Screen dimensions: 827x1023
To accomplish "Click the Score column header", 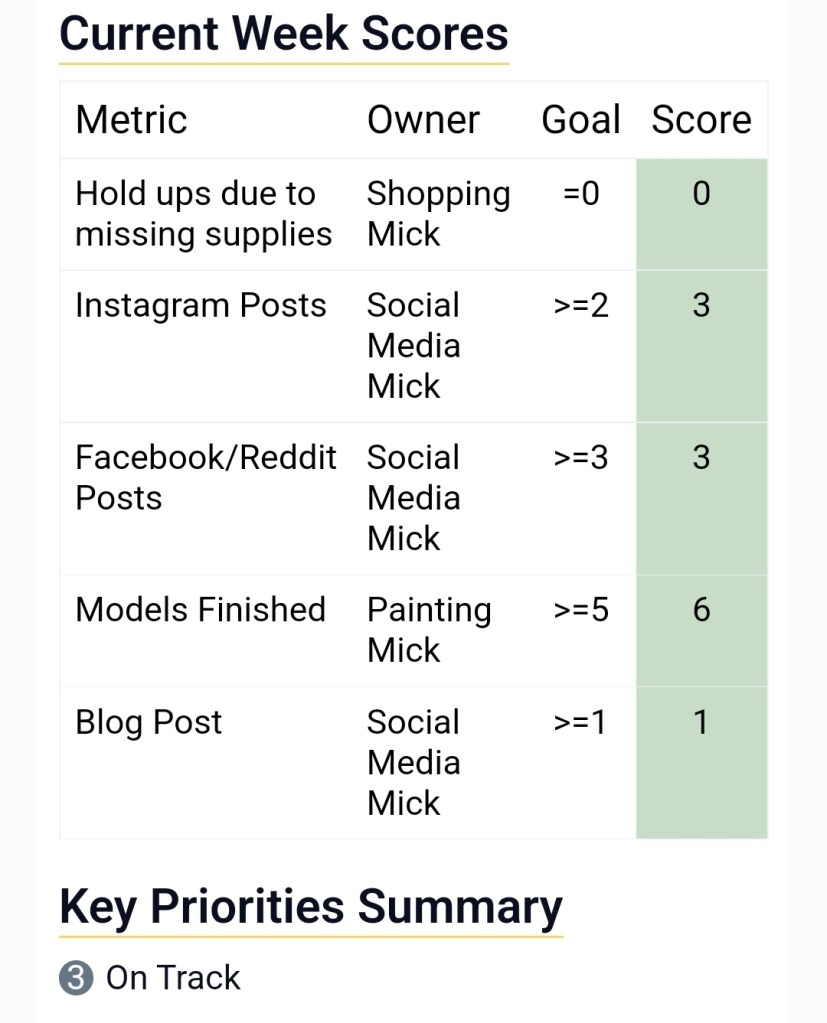I will pyautogui.click(x=701, y=120).
